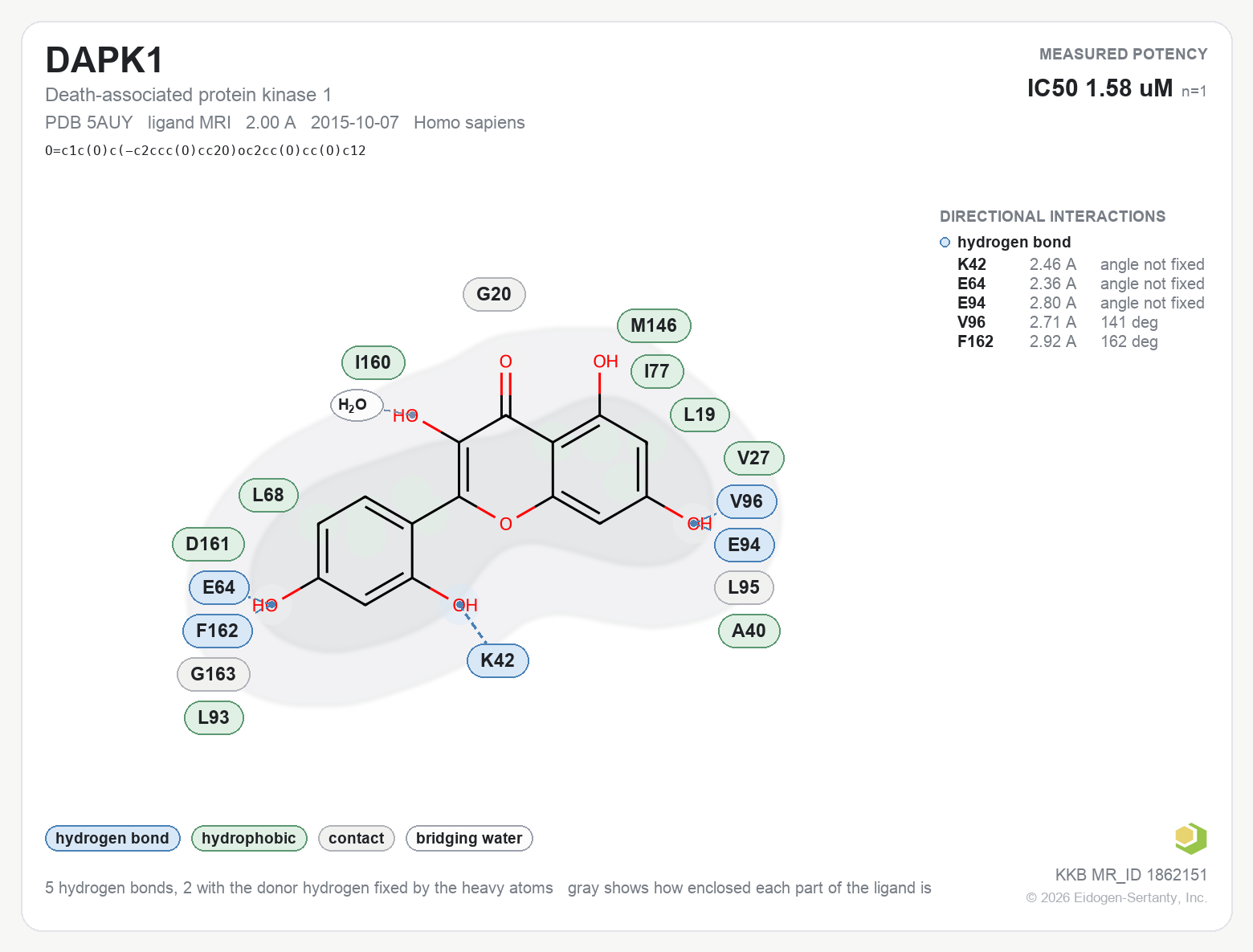Image resolution: width=1253 pixels, height=952 pixels.
Task: Click the K42 row in interactions table
Action: pyautogui.click(x=1081, y=264)
